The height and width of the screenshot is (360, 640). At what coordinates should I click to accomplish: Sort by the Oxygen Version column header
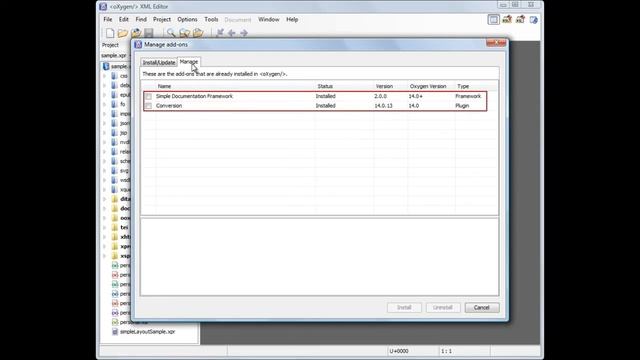pos(428,86)
